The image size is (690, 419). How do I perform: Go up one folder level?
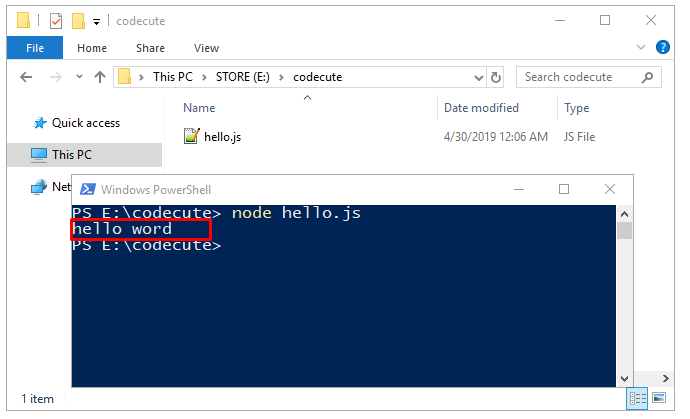point(100,77)
